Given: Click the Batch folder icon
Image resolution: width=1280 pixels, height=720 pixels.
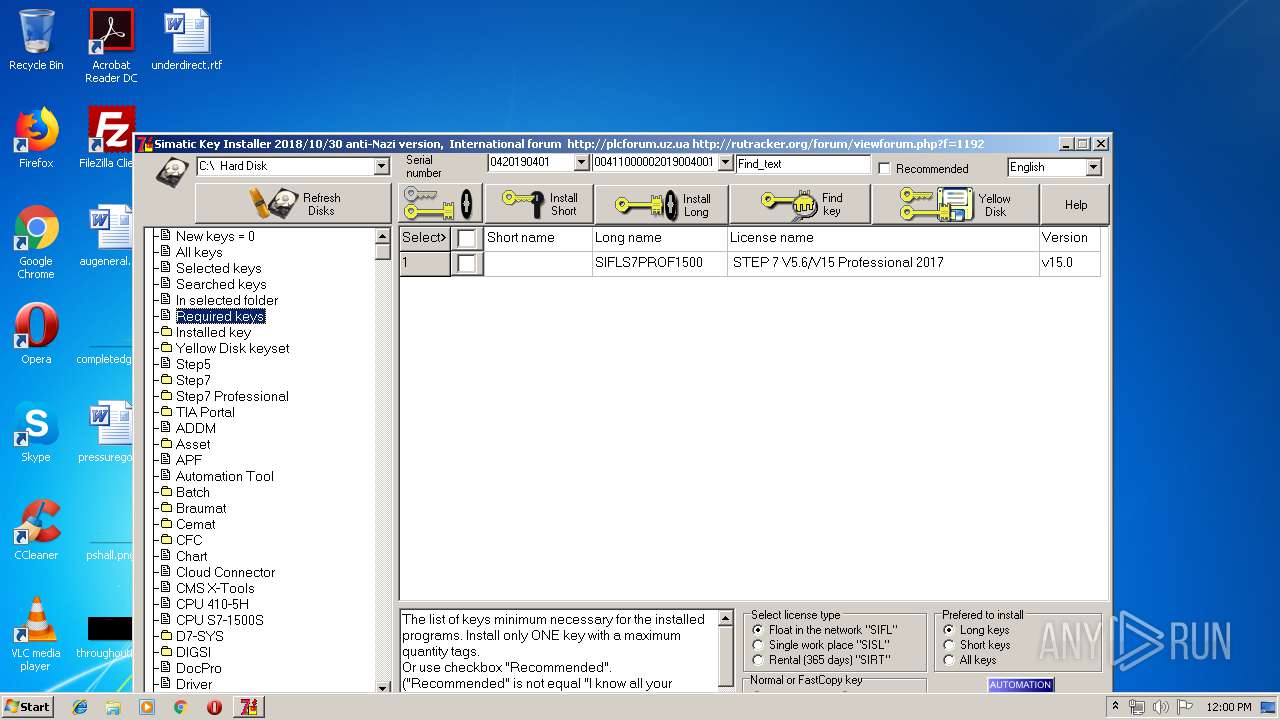Looking at the screenshot, I should 166,492.
